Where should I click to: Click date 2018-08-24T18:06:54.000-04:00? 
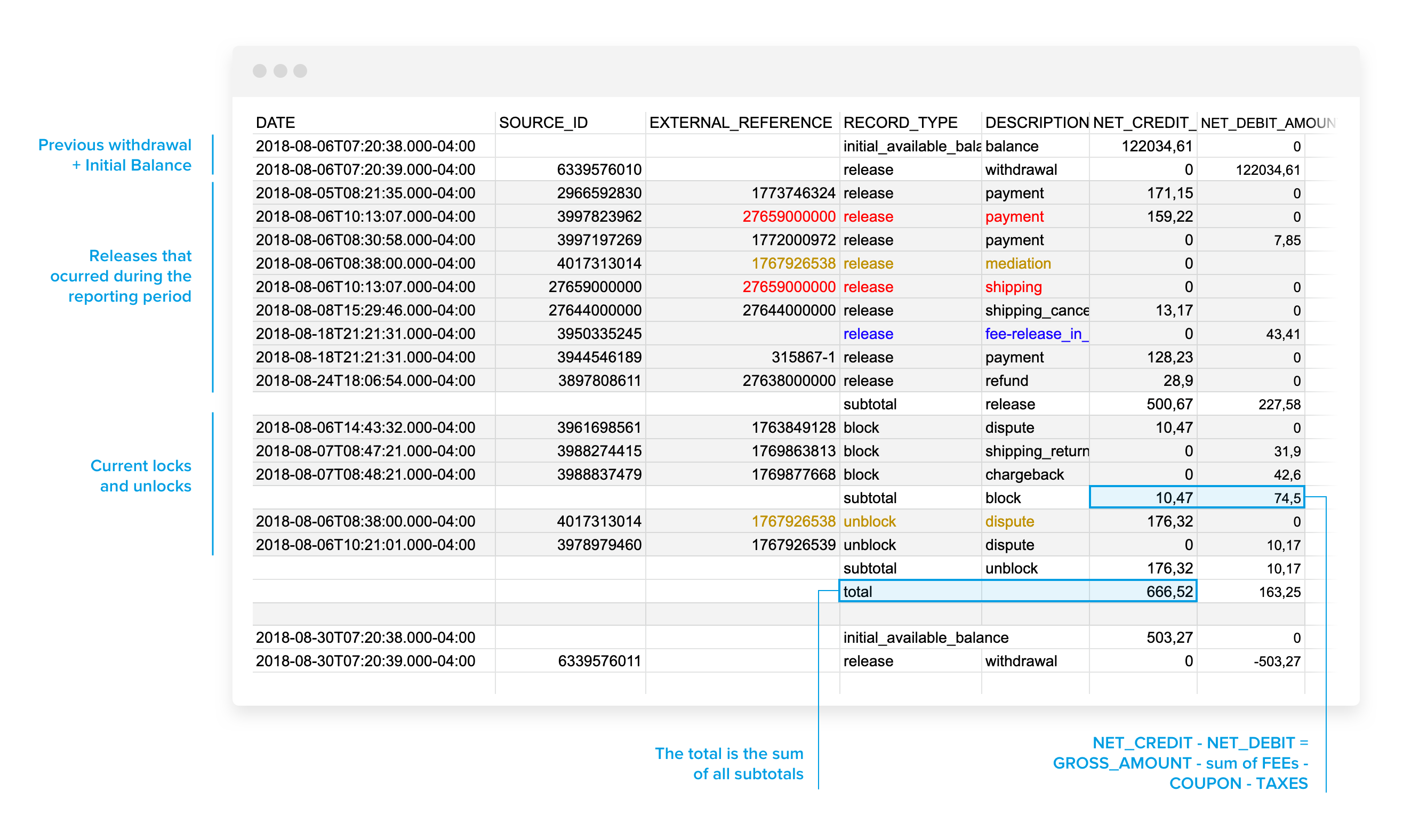point(365,381)
